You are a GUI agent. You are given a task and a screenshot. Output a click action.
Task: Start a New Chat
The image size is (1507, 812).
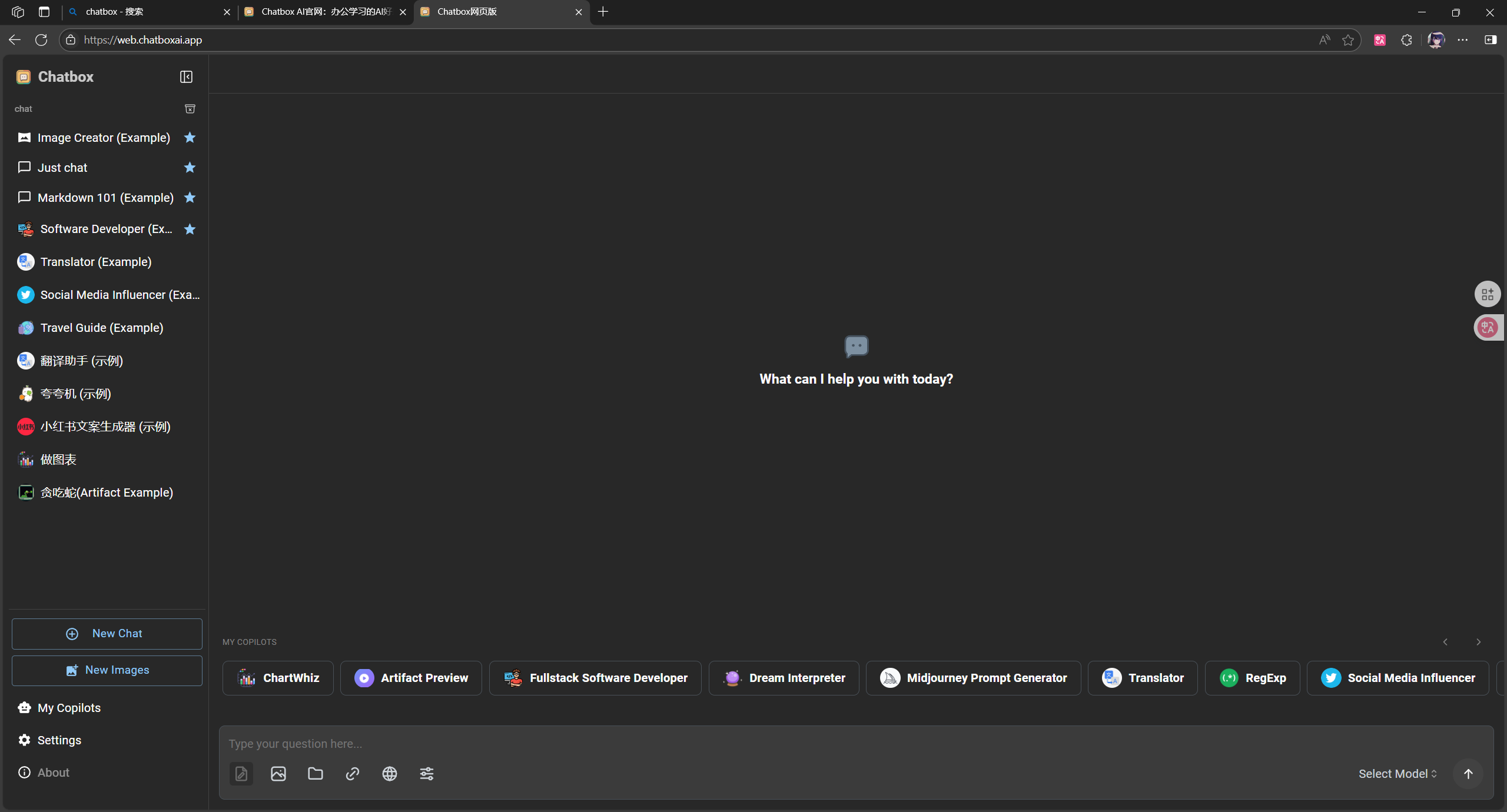pos(107,634)
